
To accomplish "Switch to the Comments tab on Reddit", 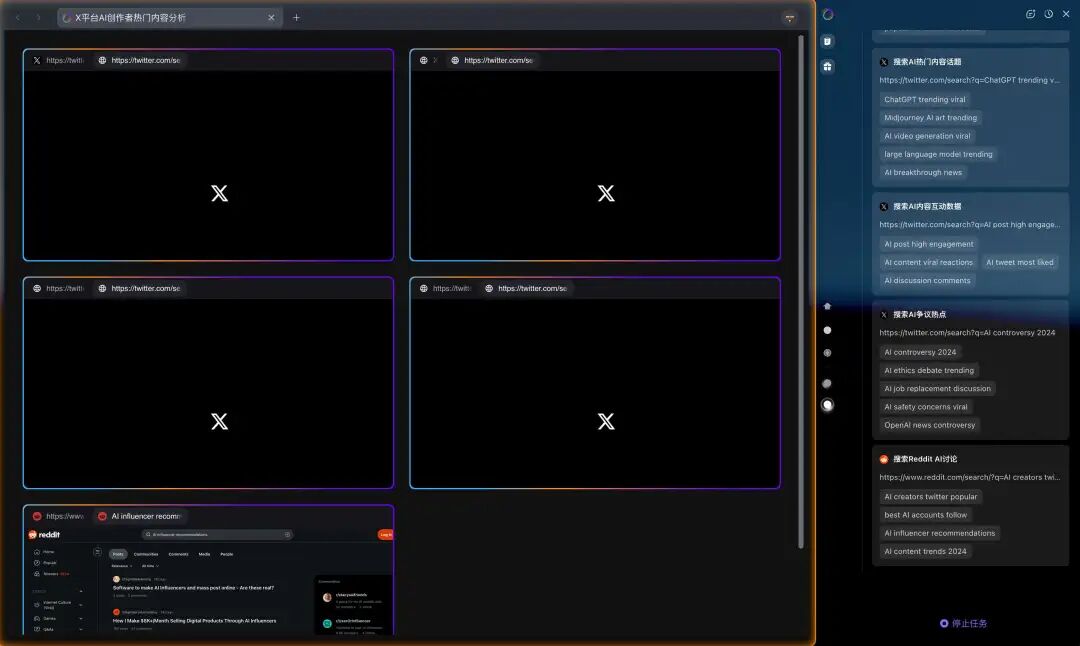I will coord(178,554).
